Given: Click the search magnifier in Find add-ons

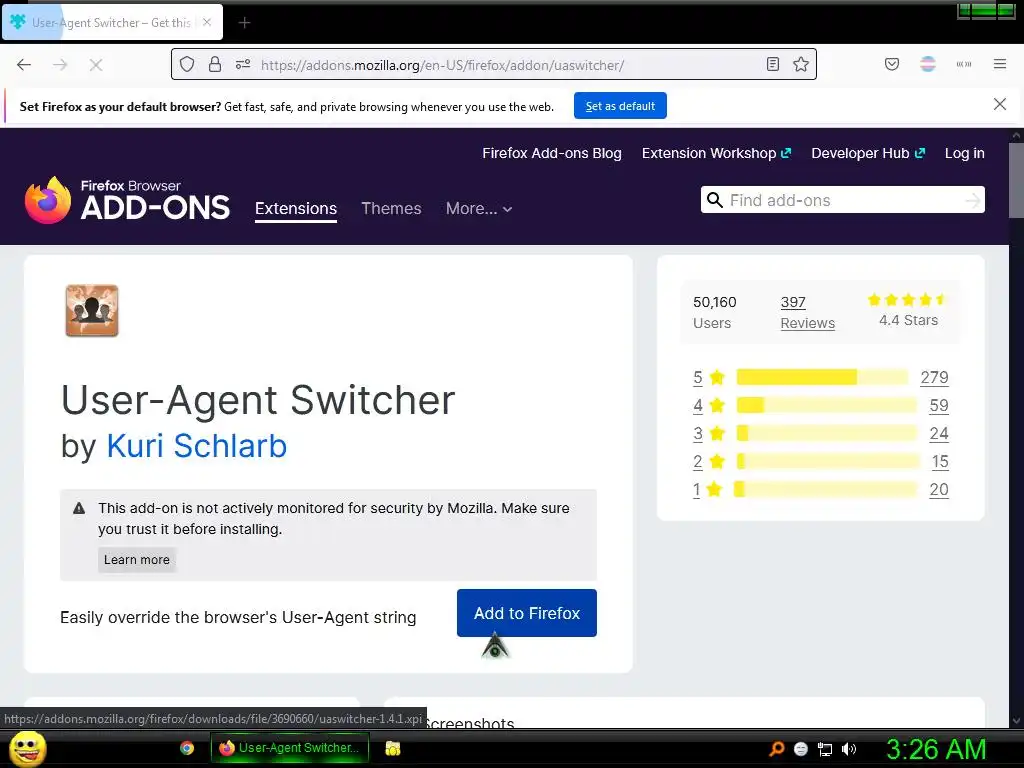Looking at the screenshot, I should 715,200.
